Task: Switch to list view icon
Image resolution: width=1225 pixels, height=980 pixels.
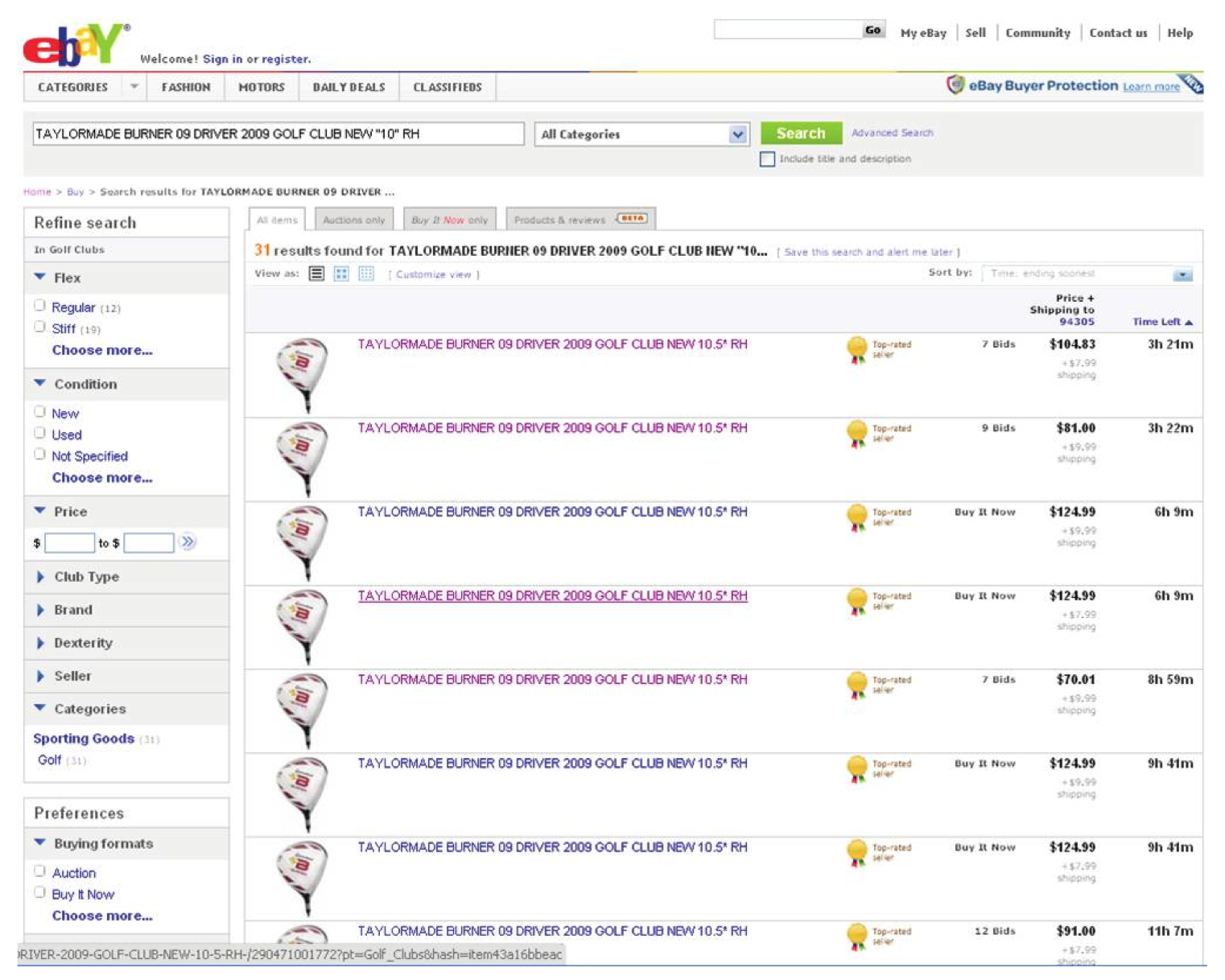Action: click(317, 274)
